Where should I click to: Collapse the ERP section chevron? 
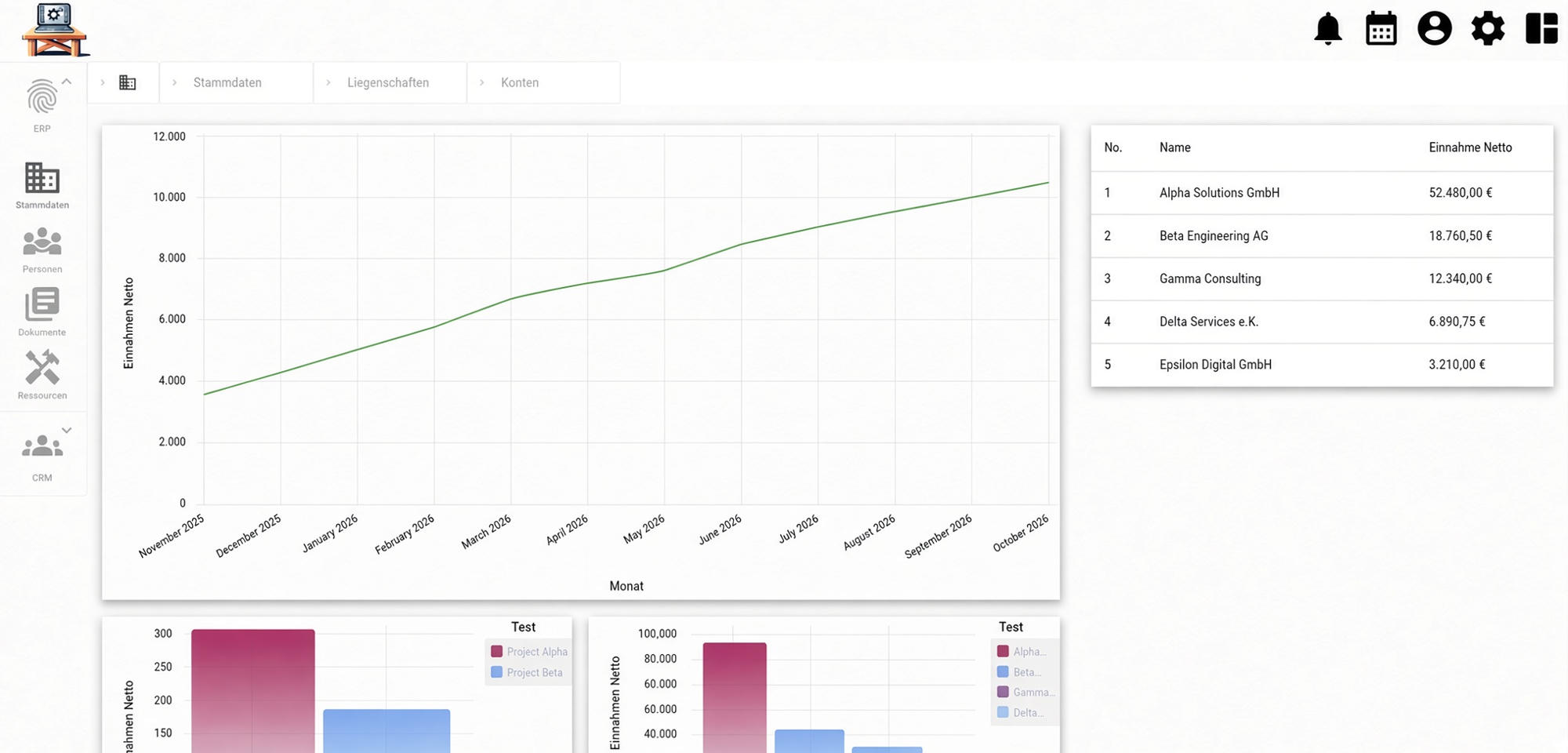click(x=67, y=82)
